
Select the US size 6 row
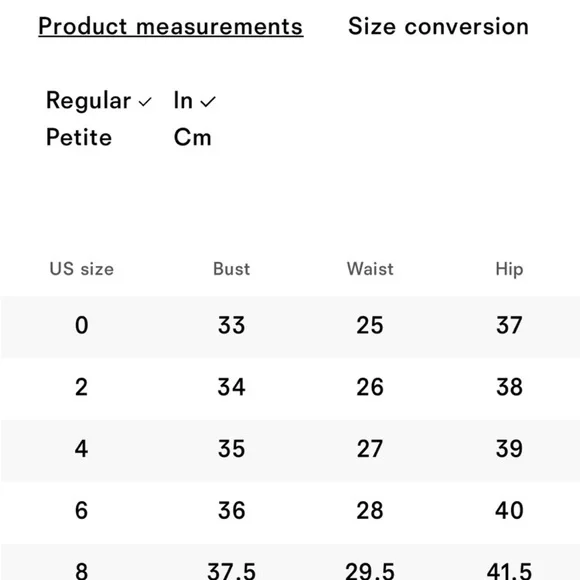pyautogui.click(x=290, y=512)
